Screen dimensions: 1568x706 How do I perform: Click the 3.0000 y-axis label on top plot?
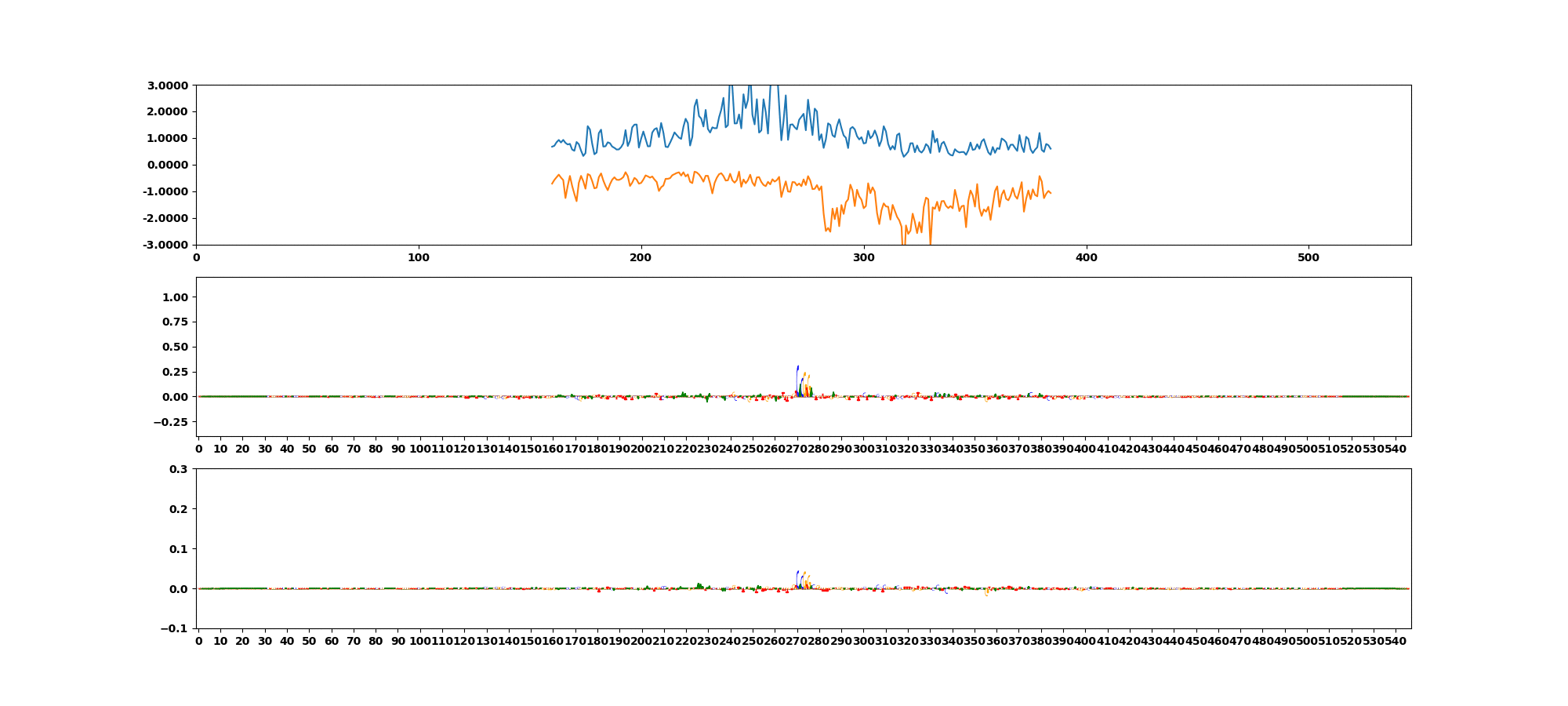coord(165,85)
